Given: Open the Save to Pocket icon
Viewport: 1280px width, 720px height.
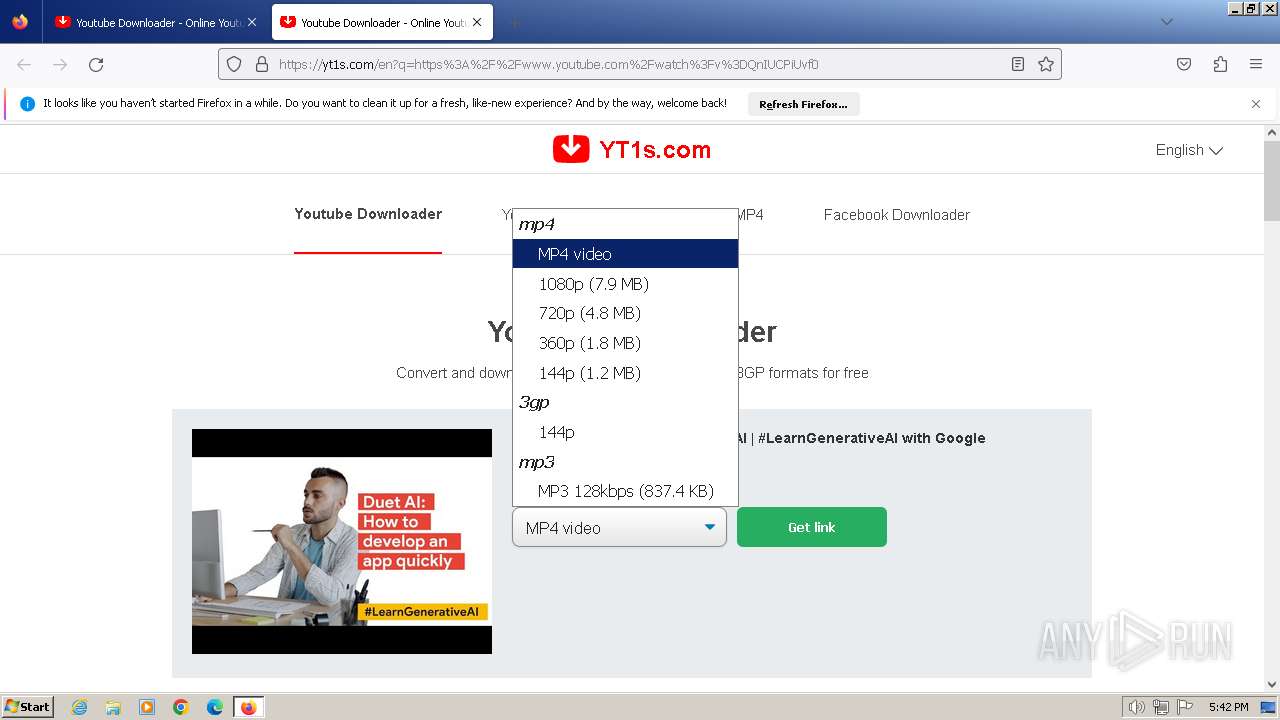Looking at the screenshot, I should (1184, 64).
